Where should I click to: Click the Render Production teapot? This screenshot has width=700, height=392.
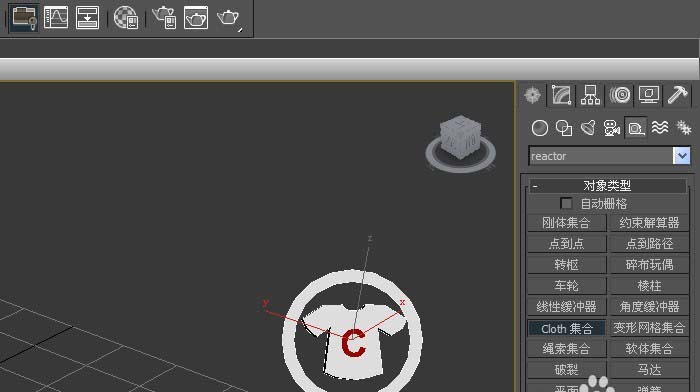click(x=229, y=18)
